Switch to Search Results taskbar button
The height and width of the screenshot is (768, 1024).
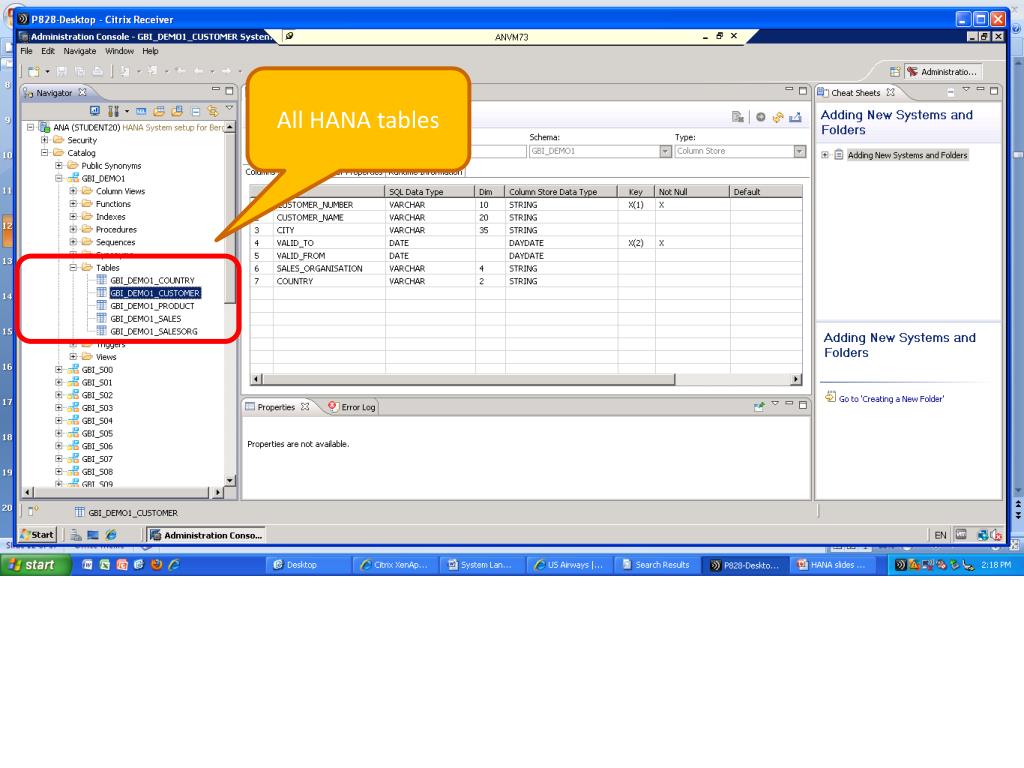(x=656, y=565)
